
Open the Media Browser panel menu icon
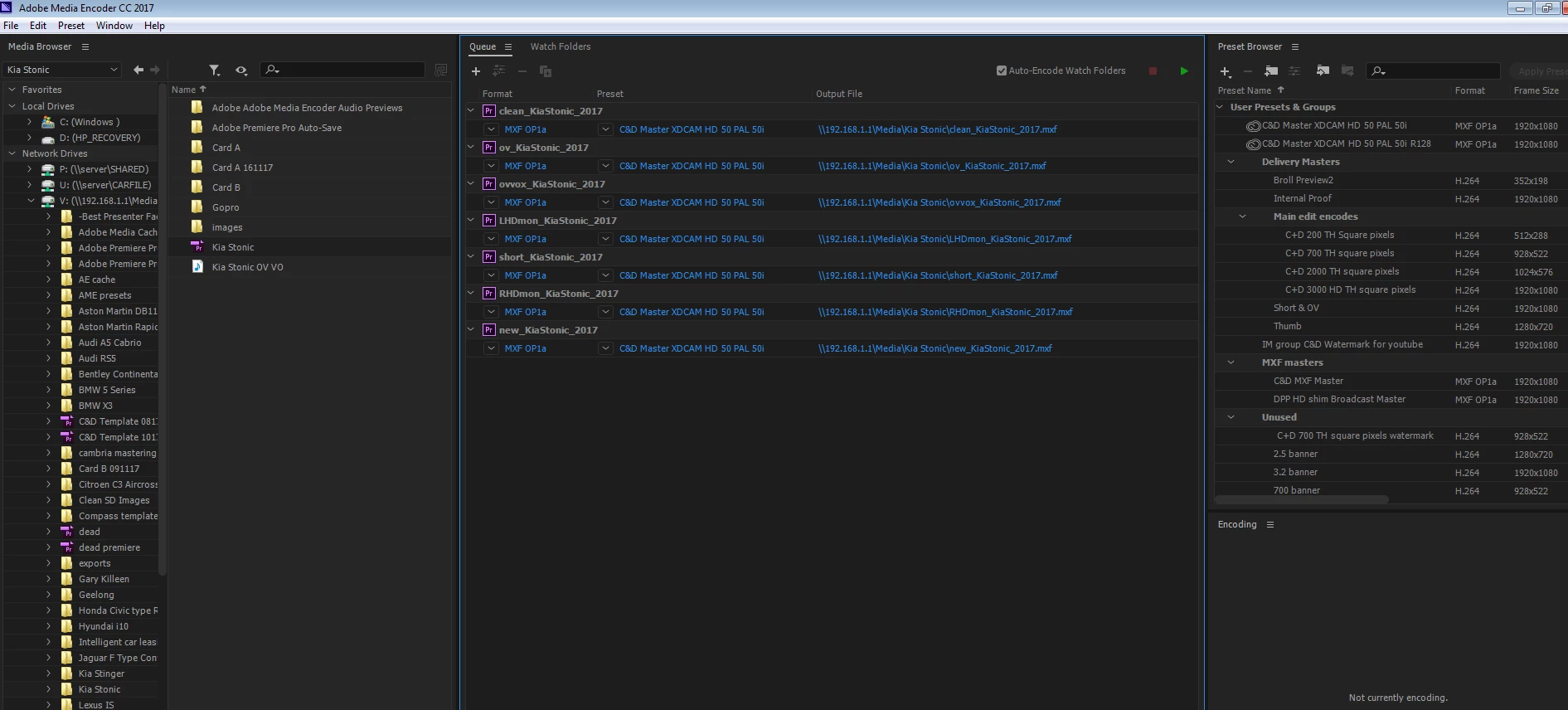(x=85, y=46)
